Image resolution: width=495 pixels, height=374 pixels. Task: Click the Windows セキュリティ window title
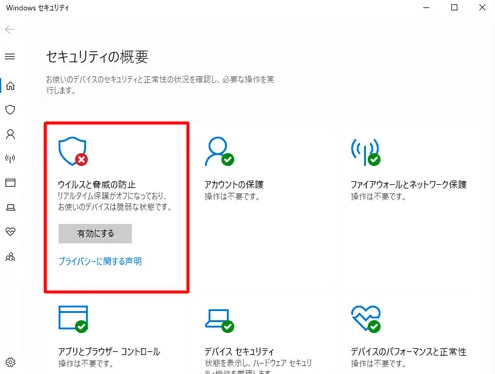[x=37, y=8]
